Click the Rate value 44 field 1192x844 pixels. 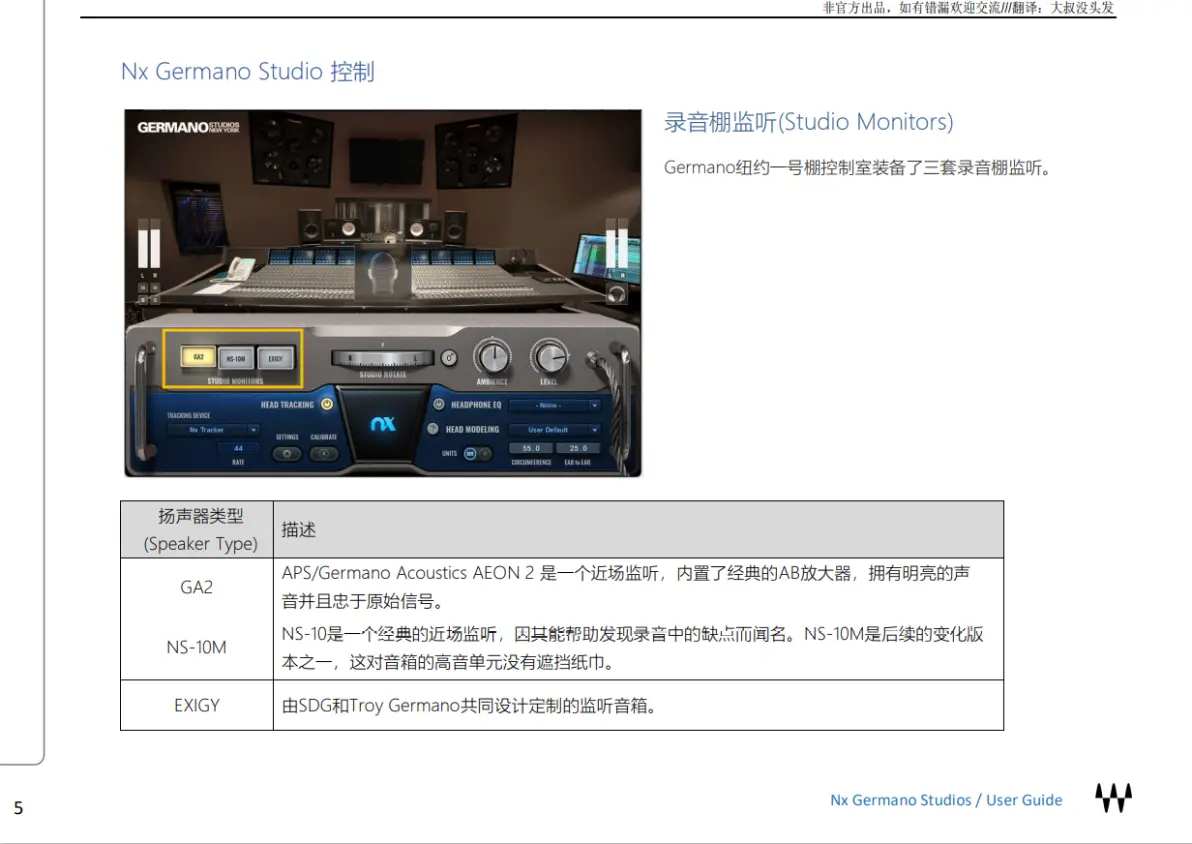coord(239,448)
